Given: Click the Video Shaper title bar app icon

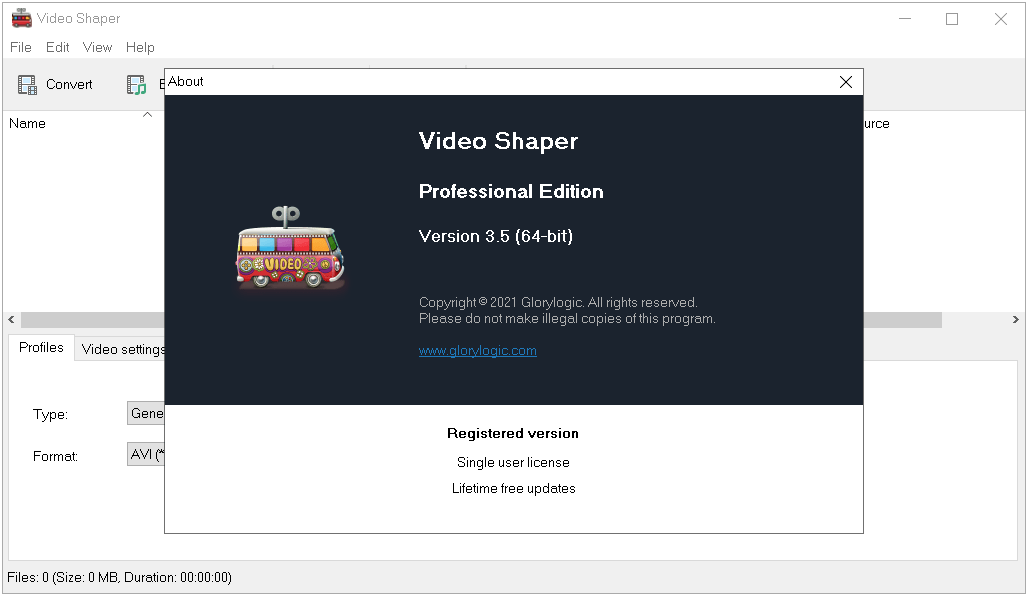Looking at the screenshot, I should click(22, 18).
